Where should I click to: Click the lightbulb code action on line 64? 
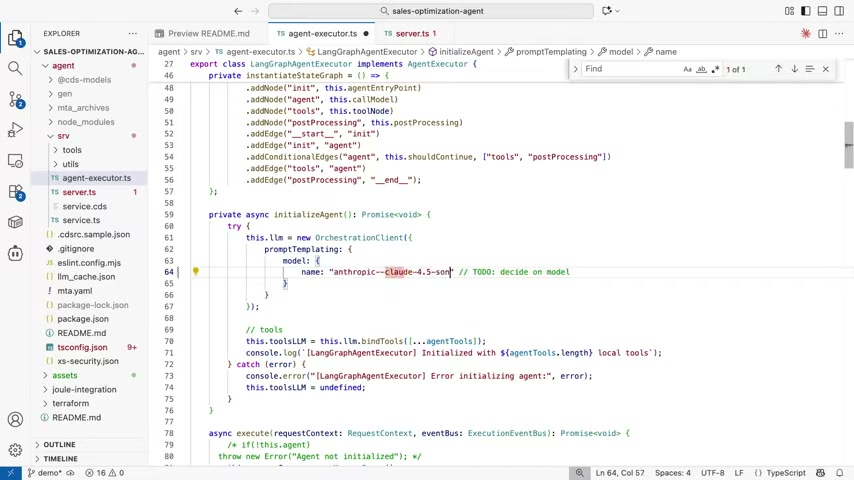(x=196, y=271)
